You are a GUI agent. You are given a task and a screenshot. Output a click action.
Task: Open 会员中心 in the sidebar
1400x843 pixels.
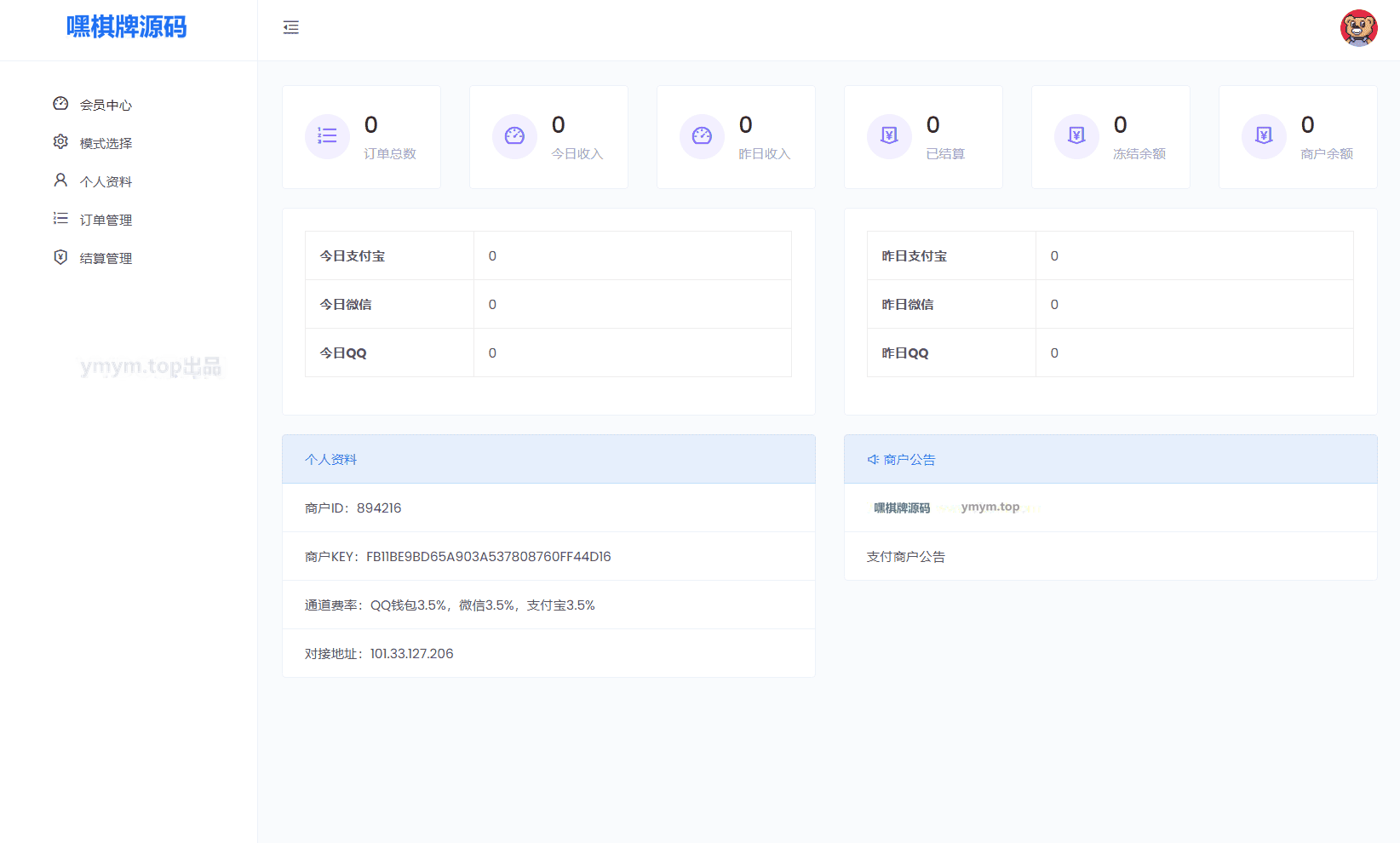[106, 105]
